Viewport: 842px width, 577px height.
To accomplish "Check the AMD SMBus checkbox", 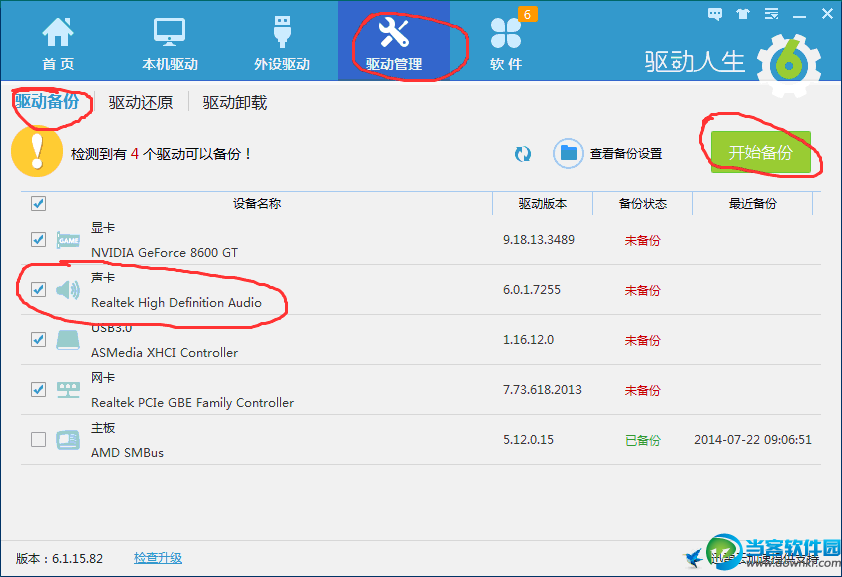I will tap(38, 439).
